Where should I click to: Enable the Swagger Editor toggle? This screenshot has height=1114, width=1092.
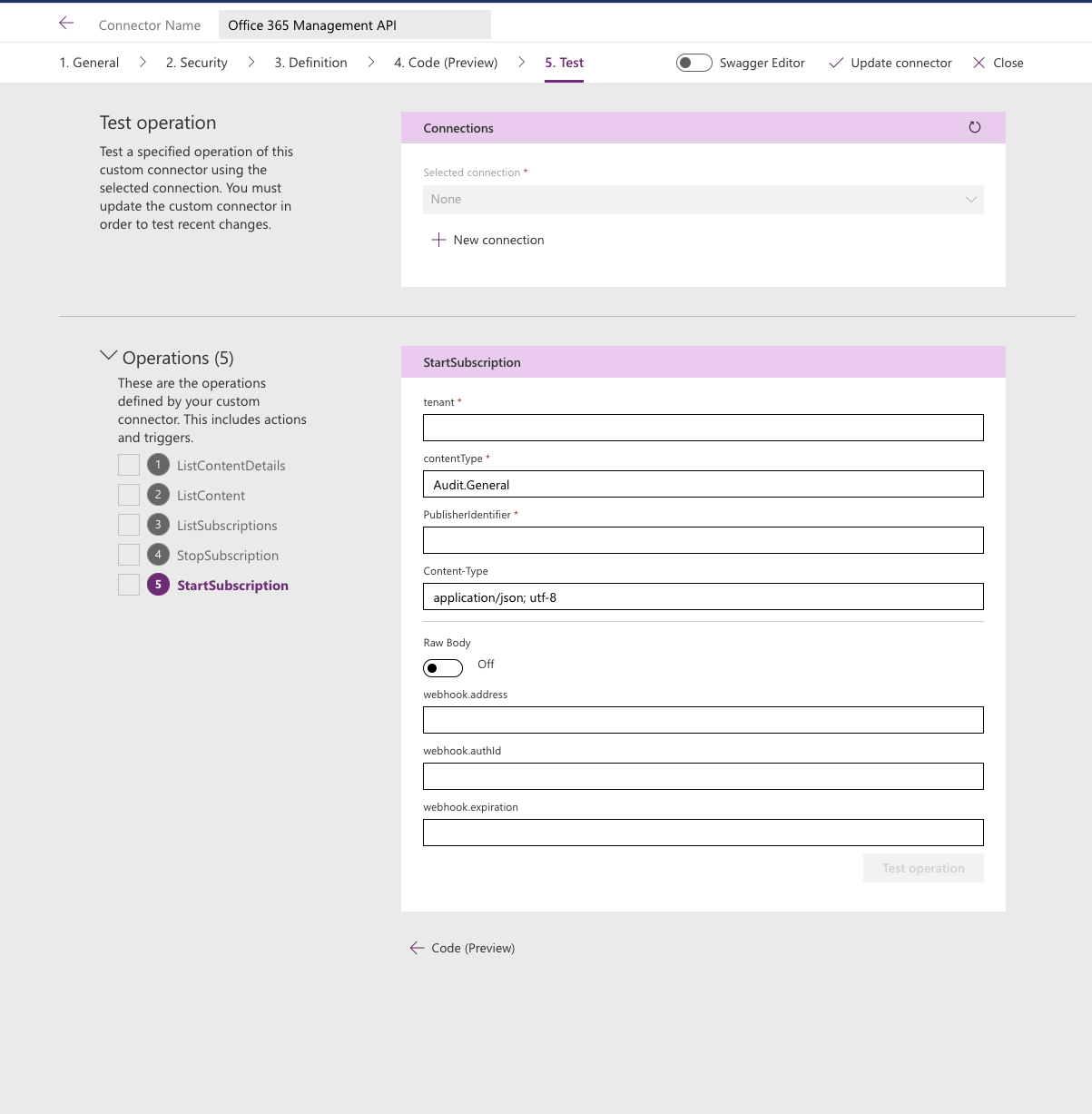pos(694,62)
